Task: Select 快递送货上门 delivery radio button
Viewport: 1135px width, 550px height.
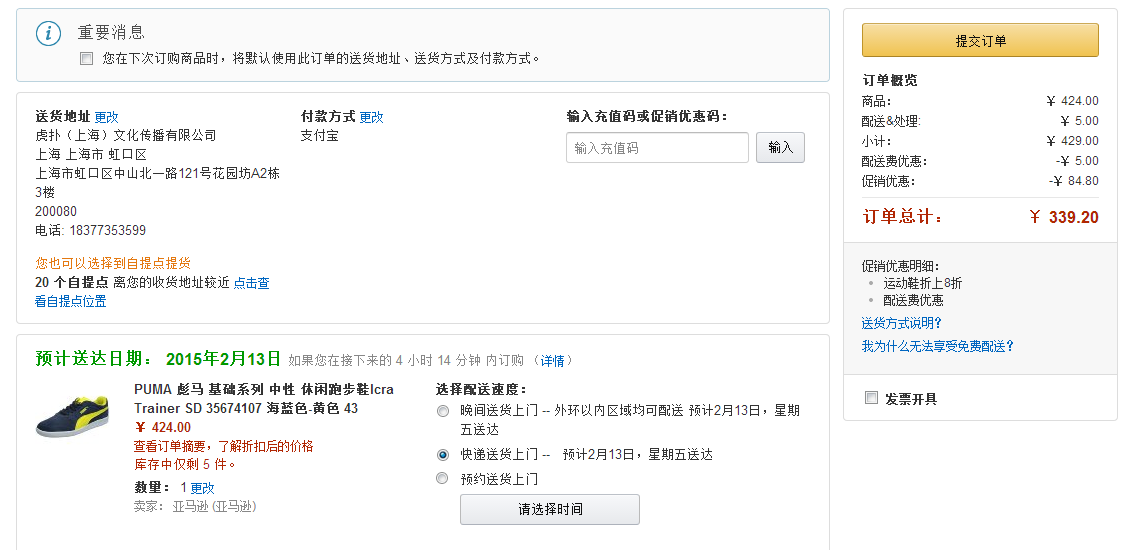Action: pos(442,455)
